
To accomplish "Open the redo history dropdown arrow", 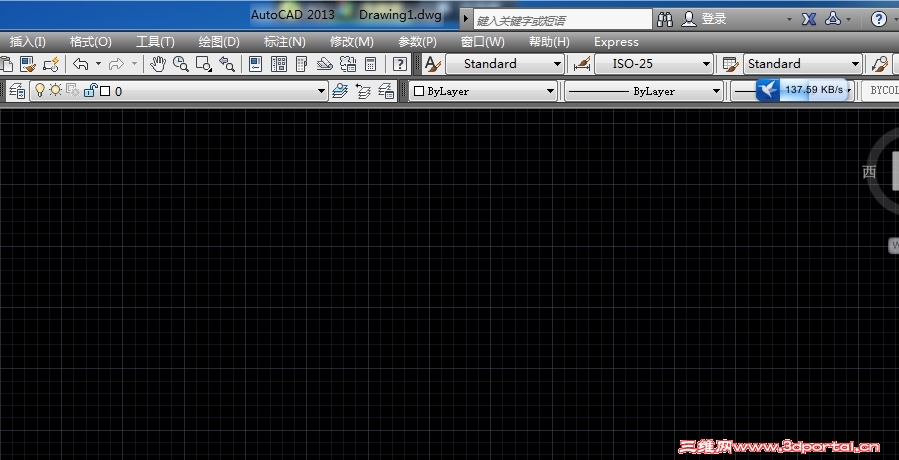I will pos(134,64).
